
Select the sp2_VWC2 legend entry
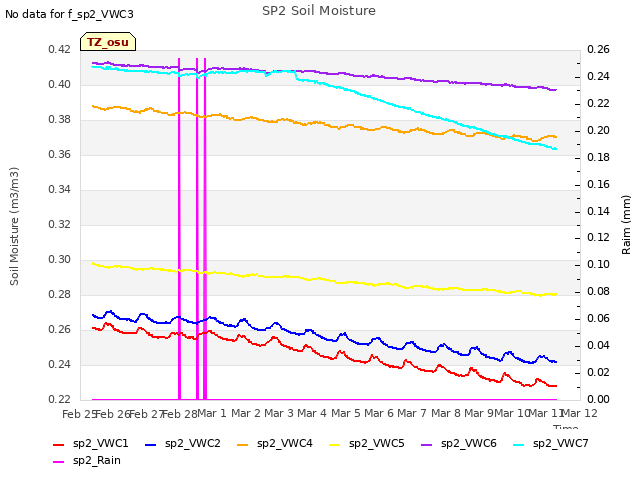point(182,444)
